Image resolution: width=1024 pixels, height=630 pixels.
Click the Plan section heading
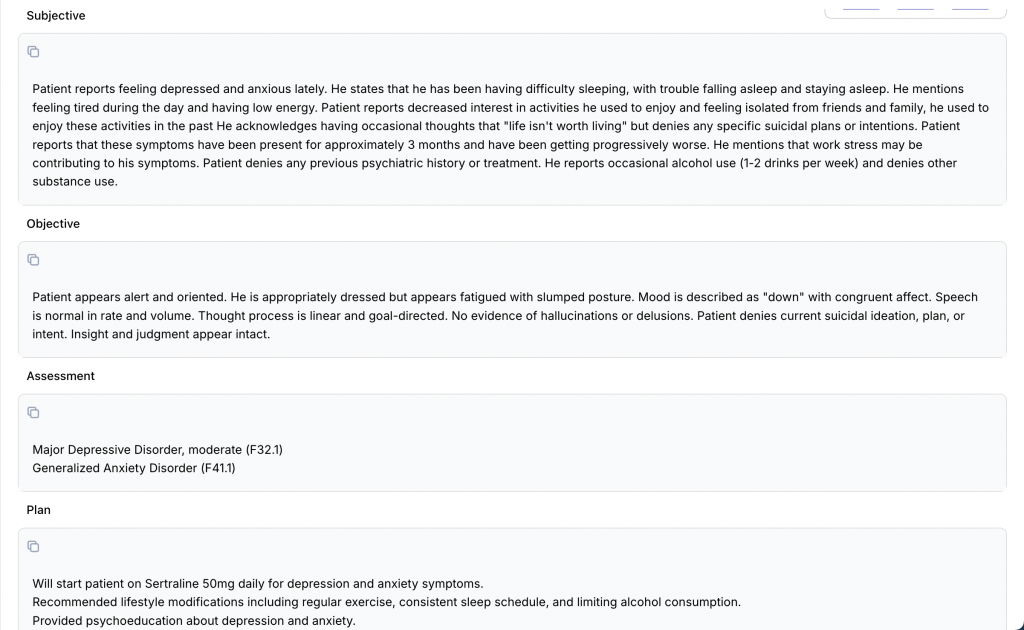tap(39, 510)
